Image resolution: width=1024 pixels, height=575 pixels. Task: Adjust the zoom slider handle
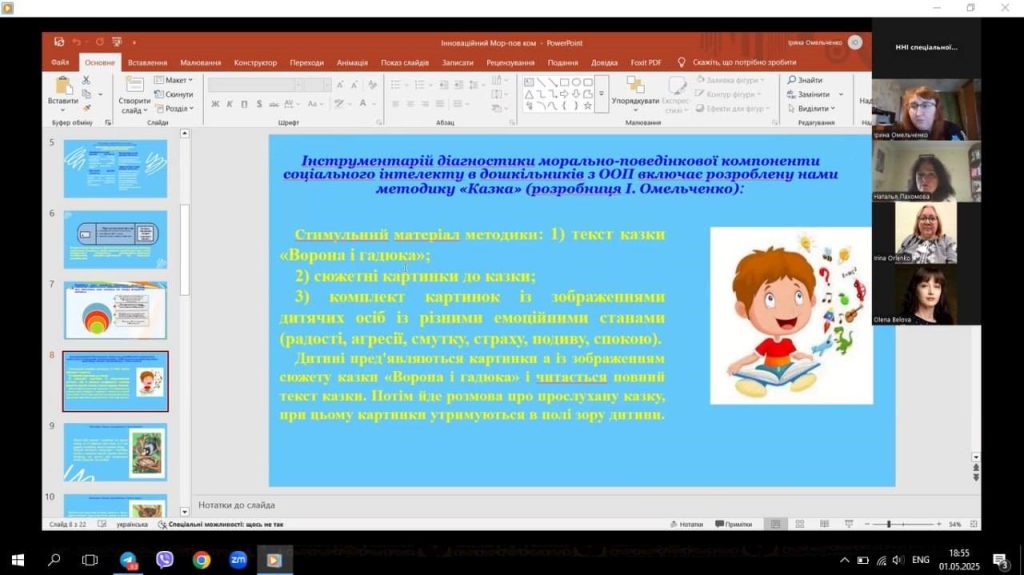coord(889,524)
